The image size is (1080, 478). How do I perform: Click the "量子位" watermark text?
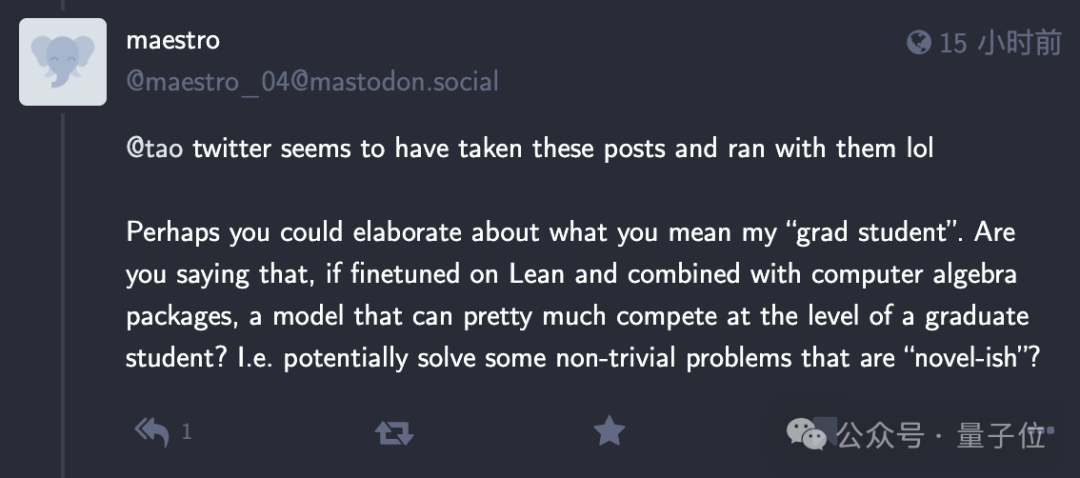point(1000,435)
